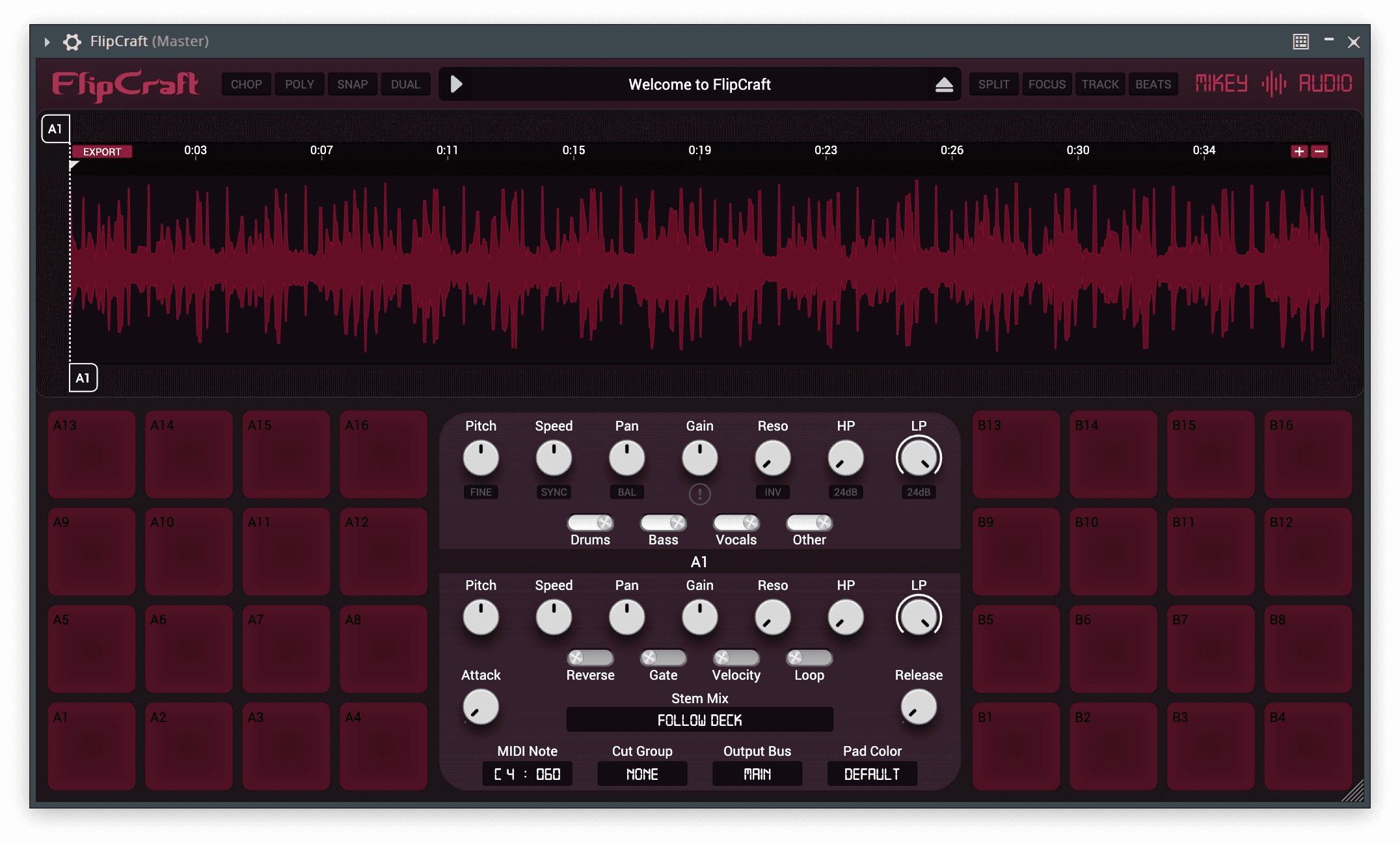This screenshot has height=843, width=1400.
Task: Click the master LP knob
Action: pos(919,458)
